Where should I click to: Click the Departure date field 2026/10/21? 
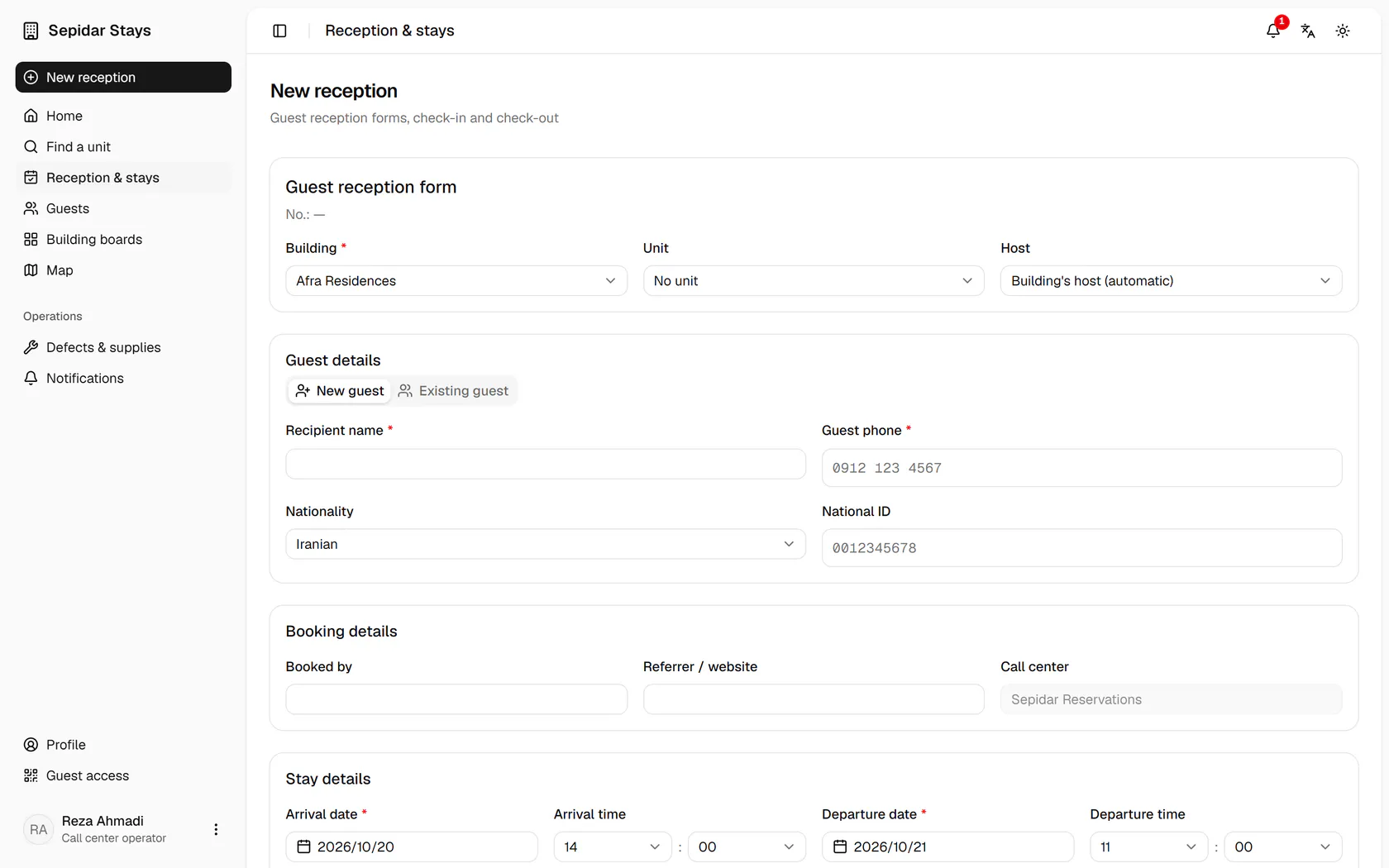947,847
